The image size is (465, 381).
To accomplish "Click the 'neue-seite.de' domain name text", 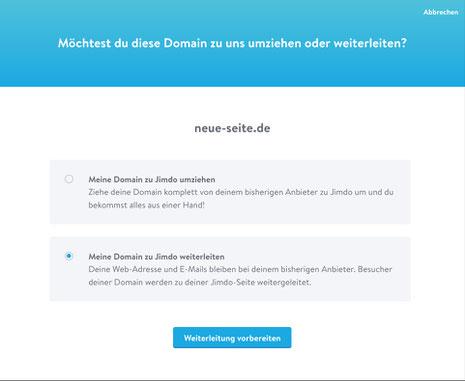I will [232, 128].
